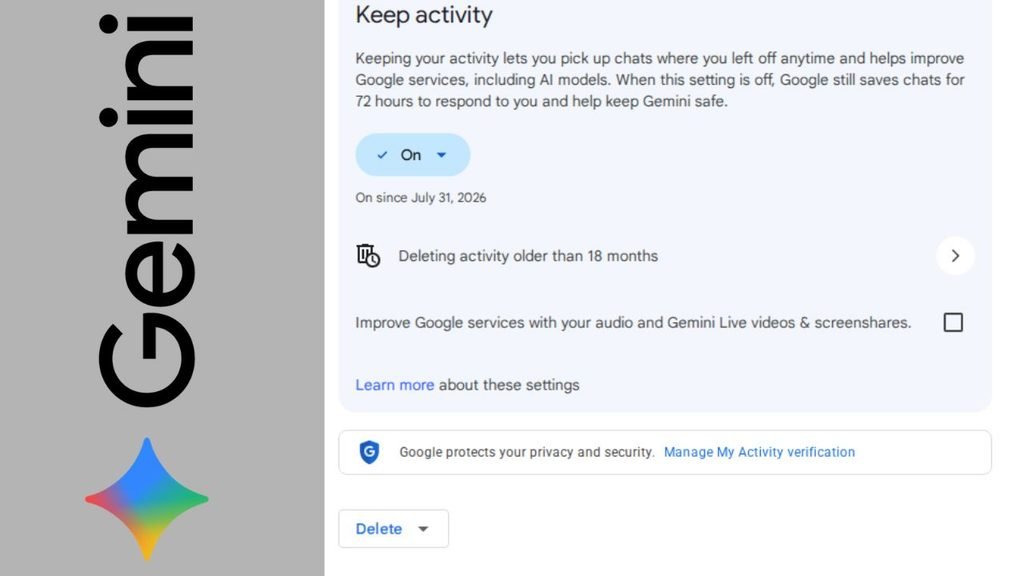This screenshot has height=576, width=1024.
Task: Open the Learn more link
Action: (394, 385)
